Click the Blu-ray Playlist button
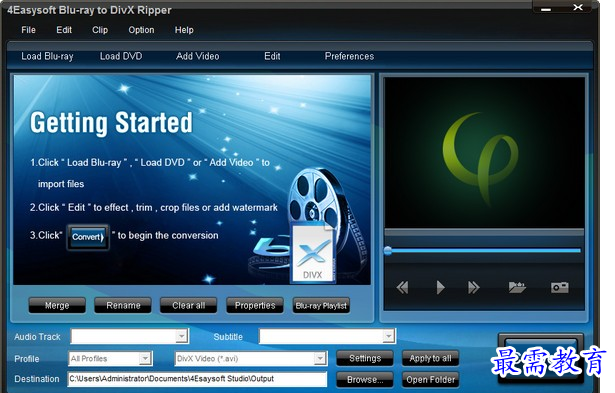615x393 pixels. 321,306
